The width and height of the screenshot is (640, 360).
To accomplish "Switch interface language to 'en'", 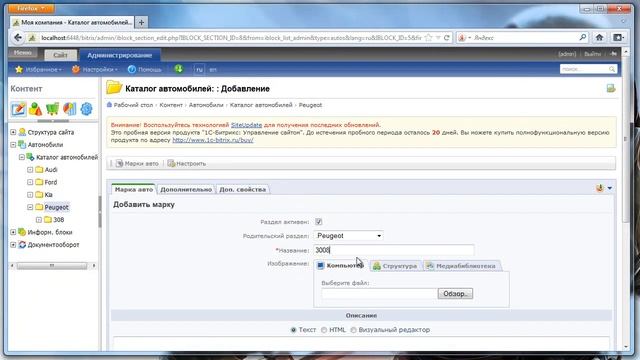I will pos(213,70).
